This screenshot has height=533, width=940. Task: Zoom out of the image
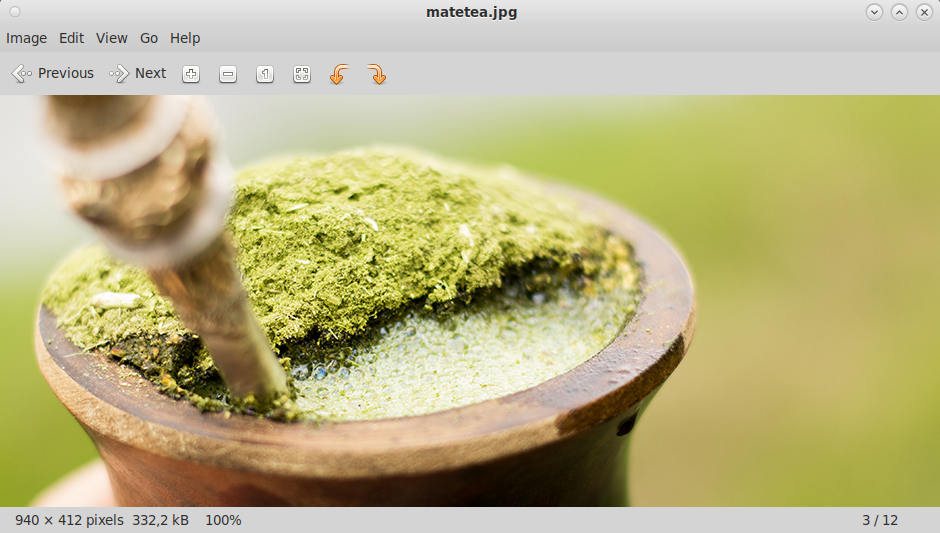coord(228,74)
